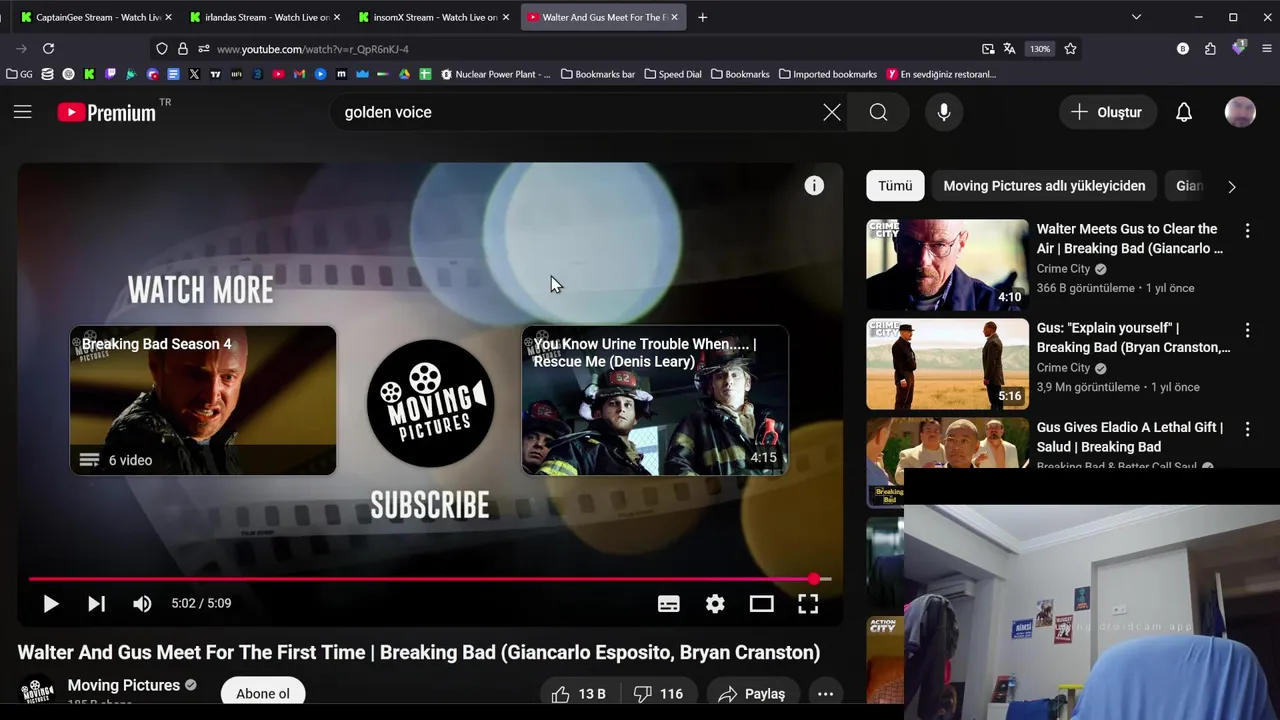Reload the page
1280x720 pixels.
click(48, 48)
